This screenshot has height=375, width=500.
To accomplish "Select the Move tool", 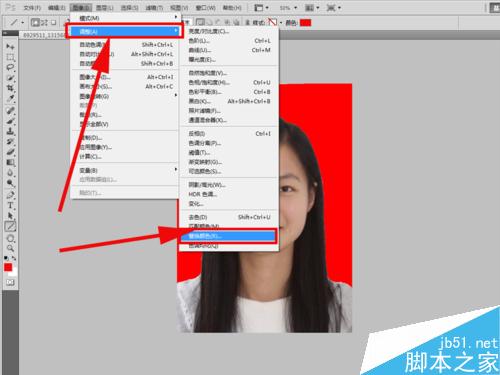I will click(10, 46).
